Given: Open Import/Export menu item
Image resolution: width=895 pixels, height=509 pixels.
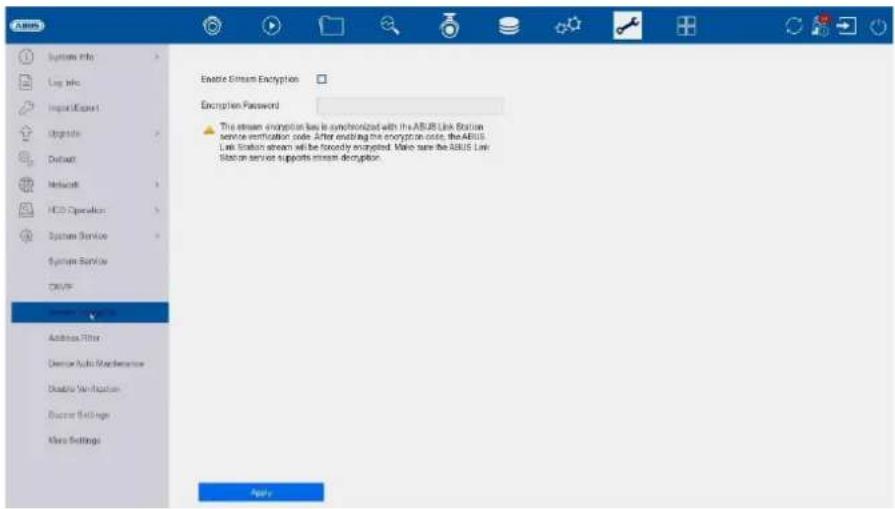Looking at the screenshot, I should [74, 107].
